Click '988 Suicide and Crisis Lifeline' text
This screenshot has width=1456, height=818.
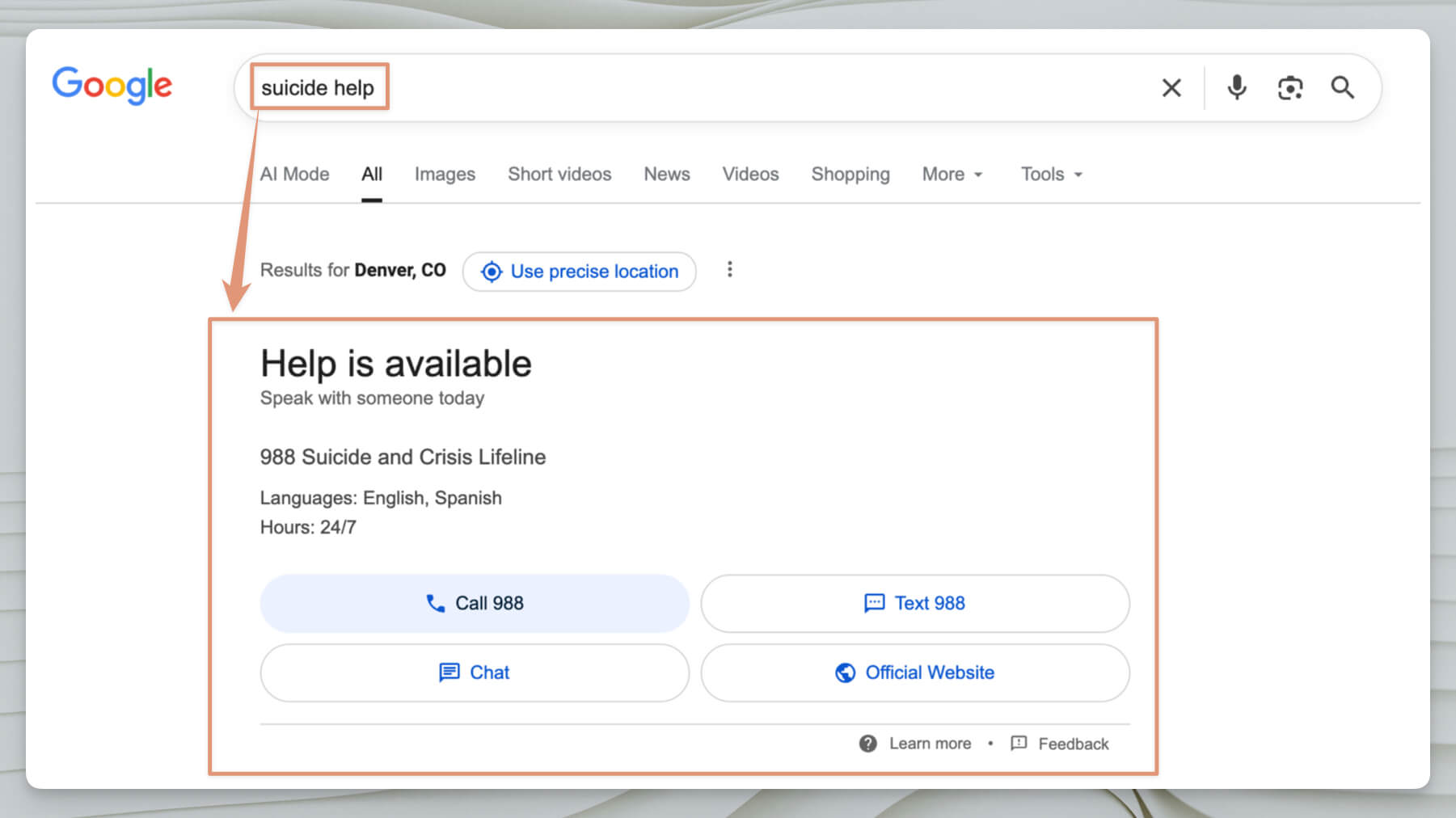(x=403, y=457)
